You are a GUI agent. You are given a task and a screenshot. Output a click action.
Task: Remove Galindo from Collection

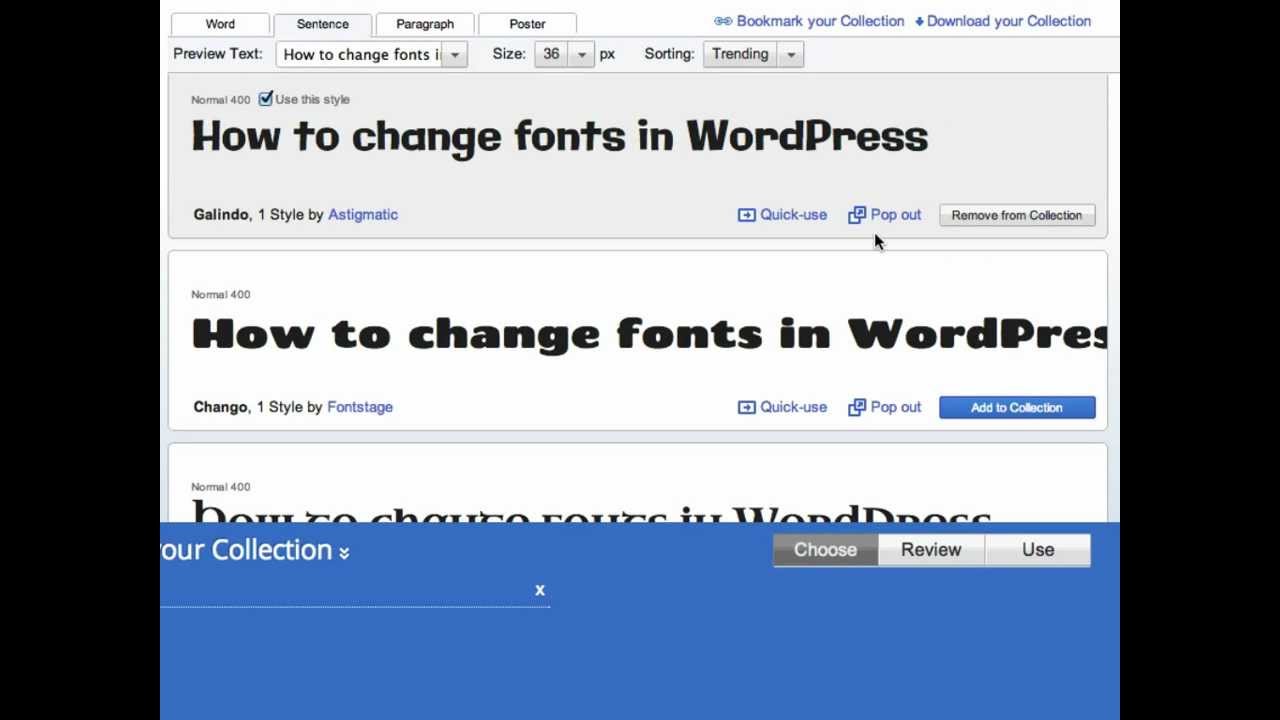[1017, 215]
